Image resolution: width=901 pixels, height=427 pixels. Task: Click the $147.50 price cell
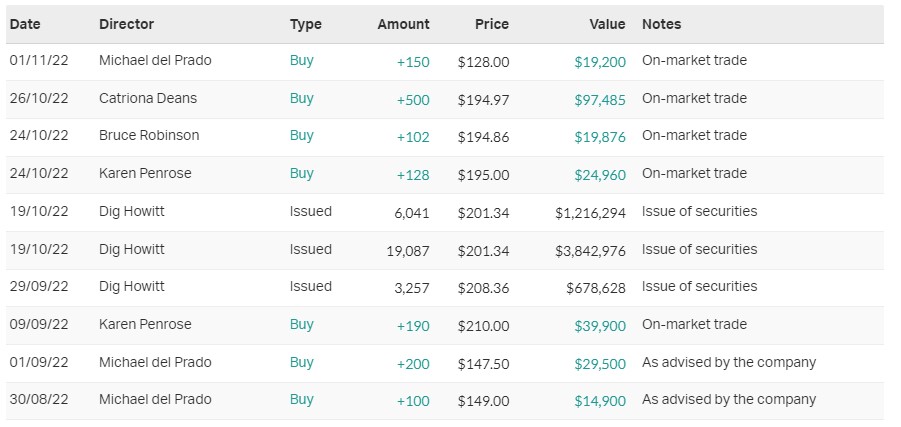[483, 363]
